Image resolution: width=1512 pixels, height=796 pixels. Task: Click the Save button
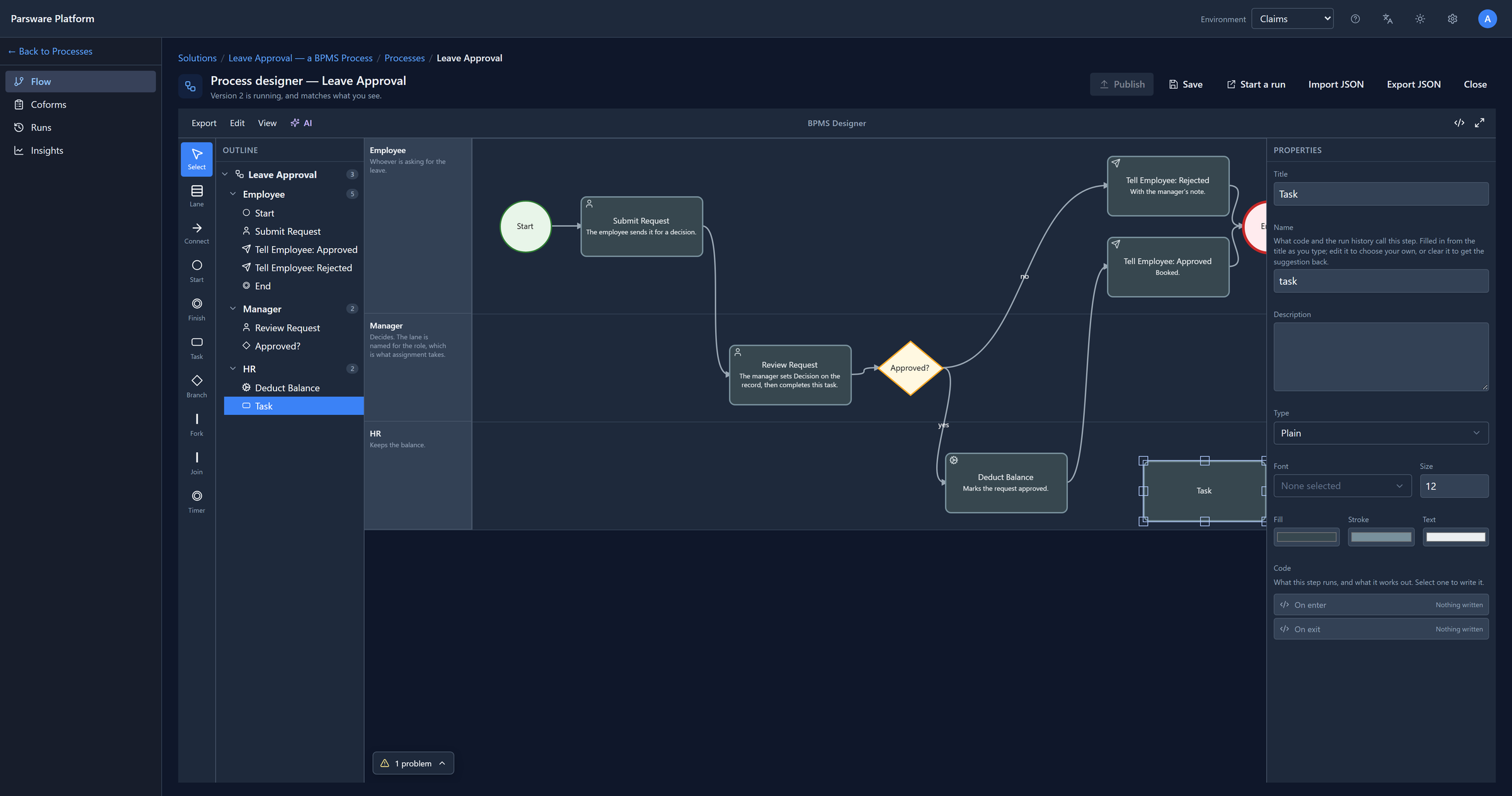tap(1186, 84)
